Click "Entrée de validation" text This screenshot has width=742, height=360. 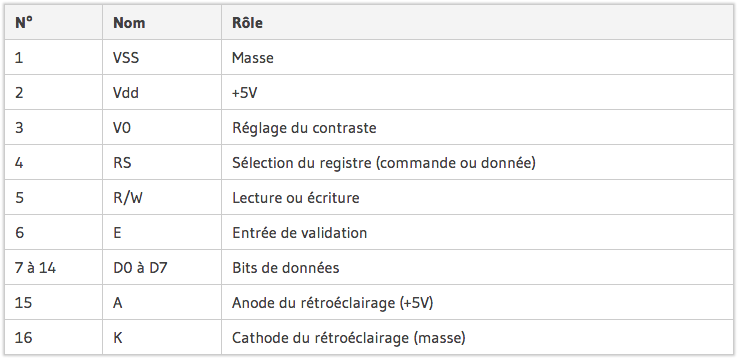coord(299,233)
